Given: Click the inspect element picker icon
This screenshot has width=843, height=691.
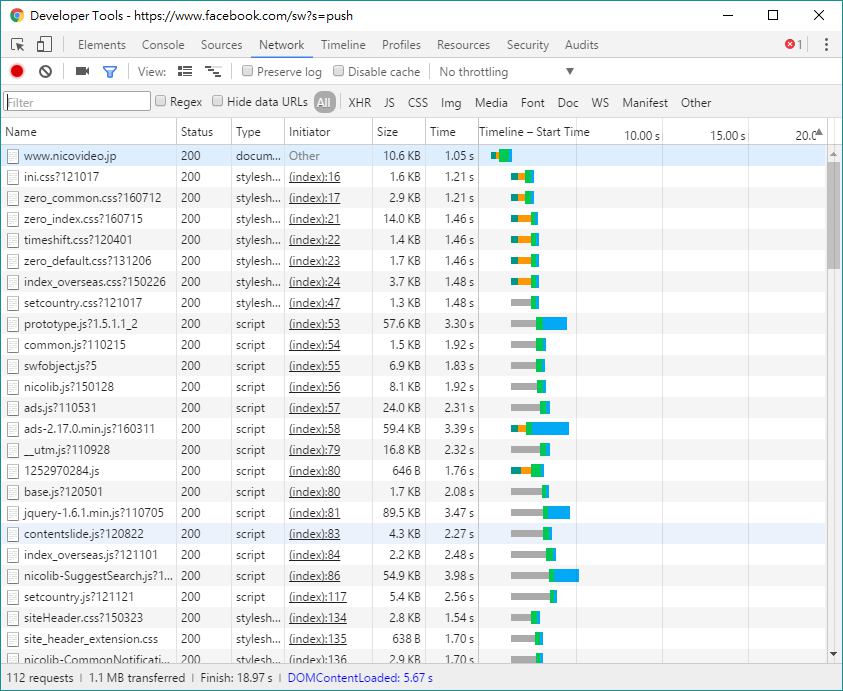Looking at the screenshot, I should click(x=18, y=45).
